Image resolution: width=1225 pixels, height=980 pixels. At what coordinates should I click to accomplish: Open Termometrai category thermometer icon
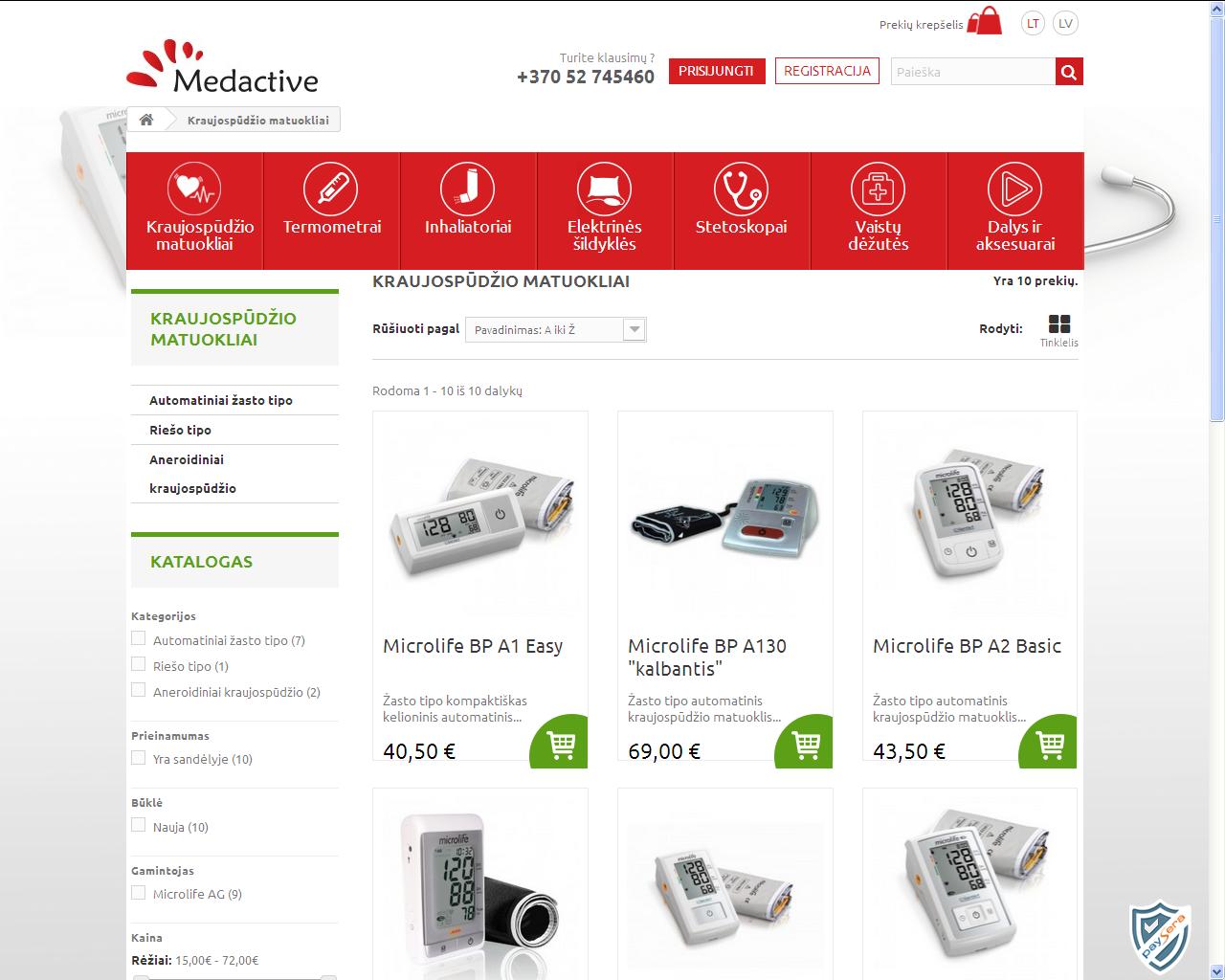point(331,189)
